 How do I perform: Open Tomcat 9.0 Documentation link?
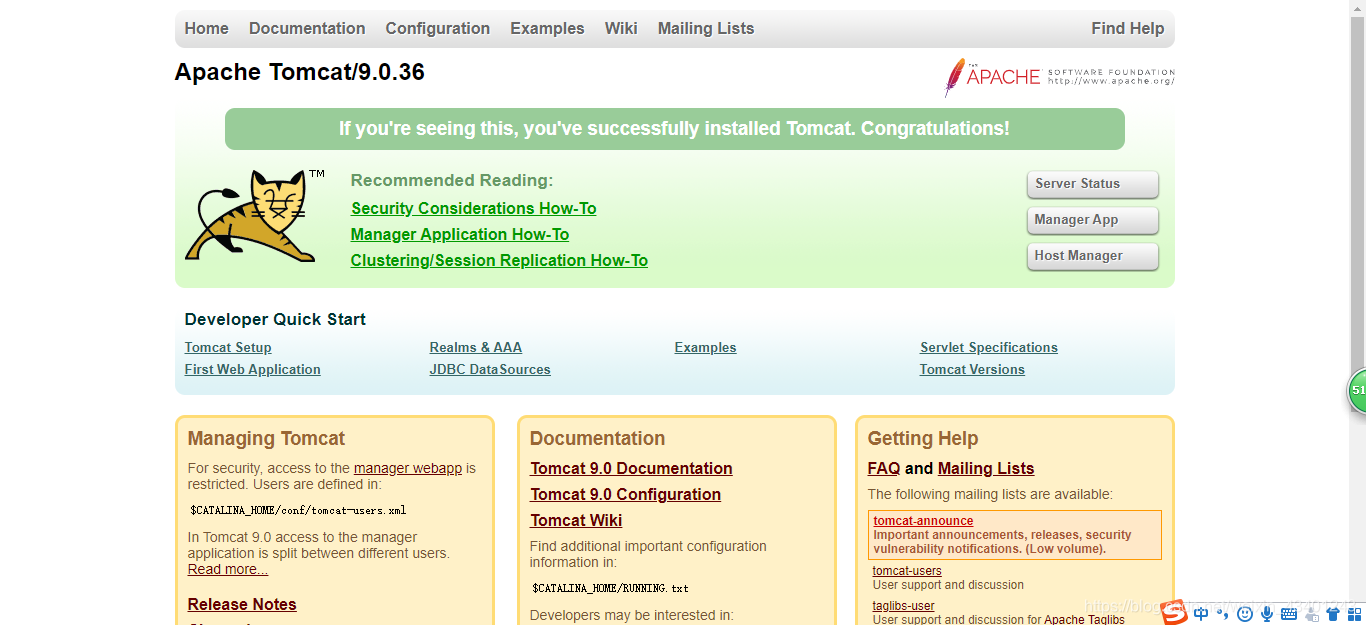(631, 468)
